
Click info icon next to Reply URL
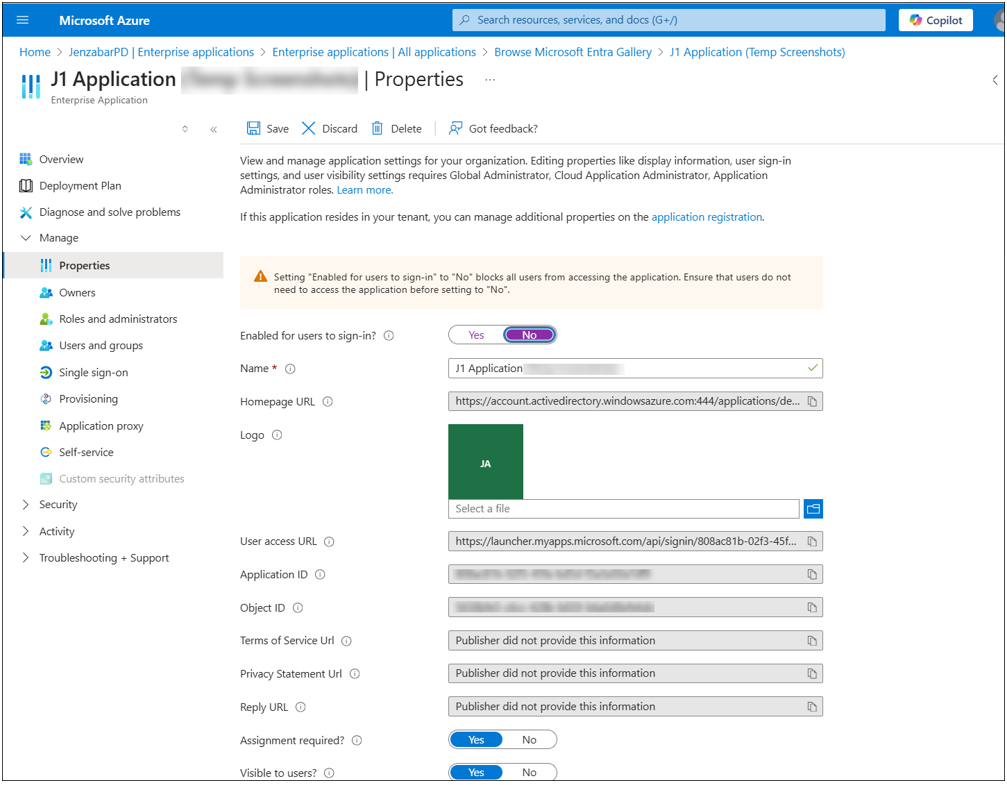(301, 707)
